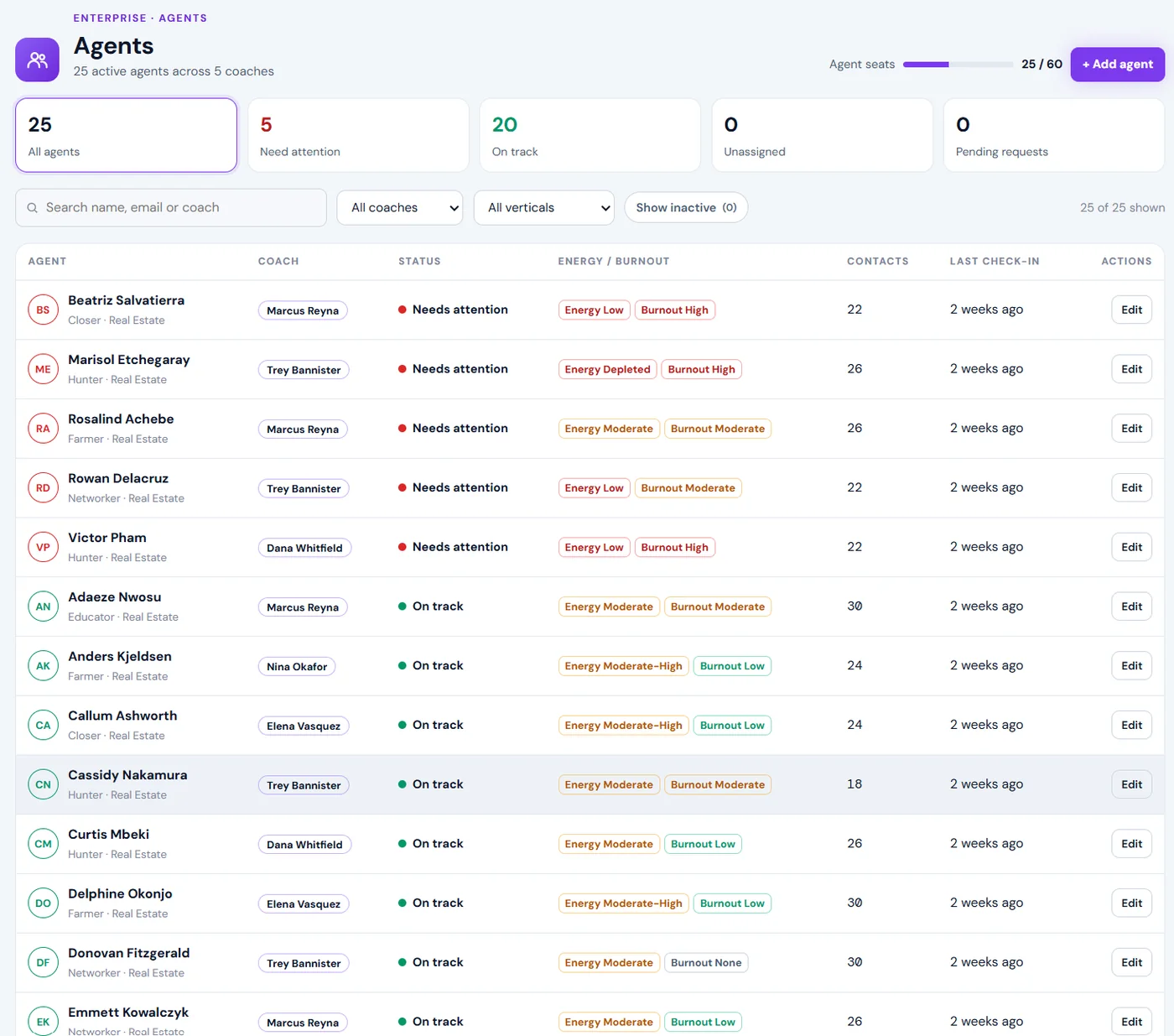Image resolution: width=1174 pixels, height=1036 pixels.
Task: Click the CA avatar for Callum Ashworth
Action: [43, 726]
